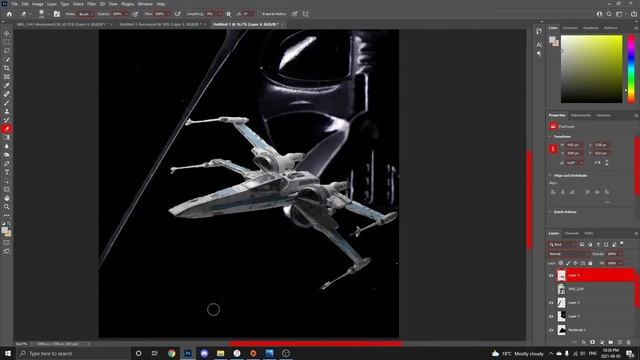Adjust the hue slider strip

click(631, 69)
